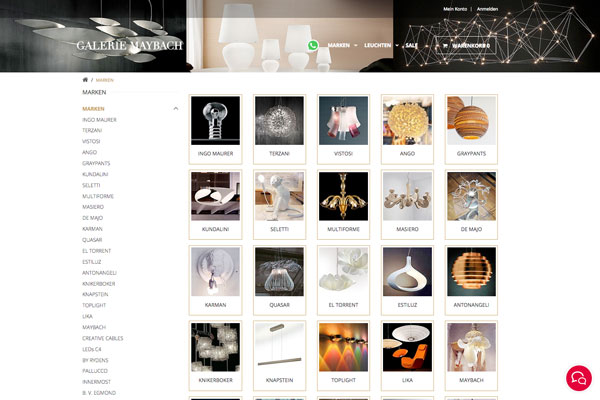Viewport: 600px width, 400px height.
Task: Click the Anmelden login link
Action: click(487, 9)
